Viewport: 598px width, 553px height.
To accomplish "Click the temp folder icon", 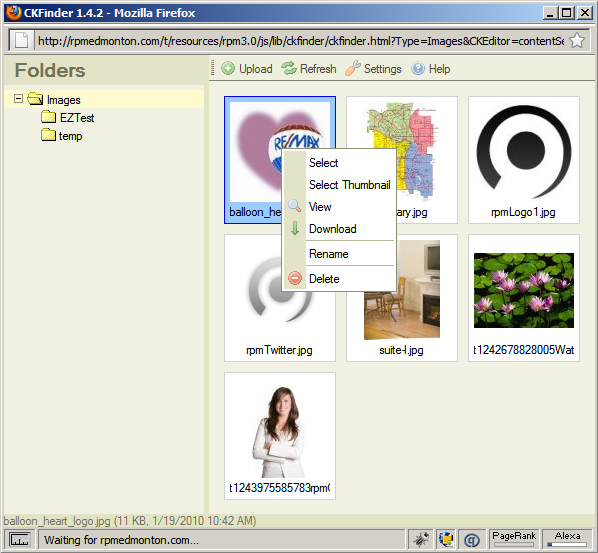I will pyautogui.click(x=48, y=135).
